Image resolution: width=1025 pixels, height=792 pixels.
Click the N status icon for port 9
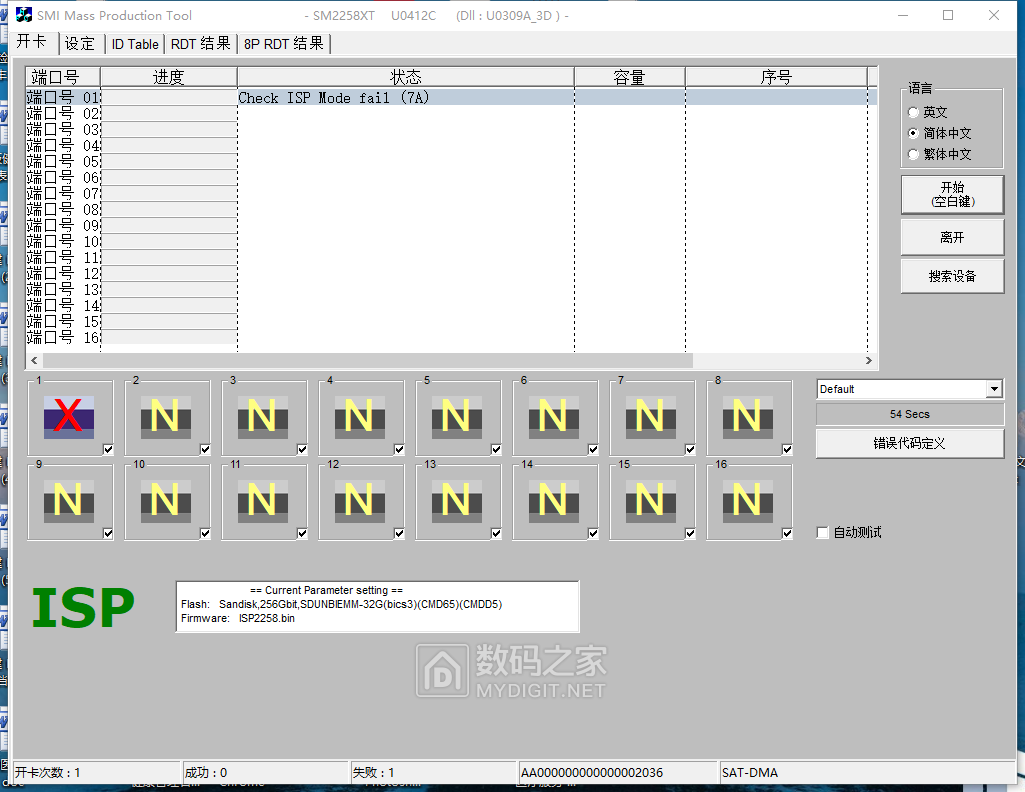tap(69, 501)
